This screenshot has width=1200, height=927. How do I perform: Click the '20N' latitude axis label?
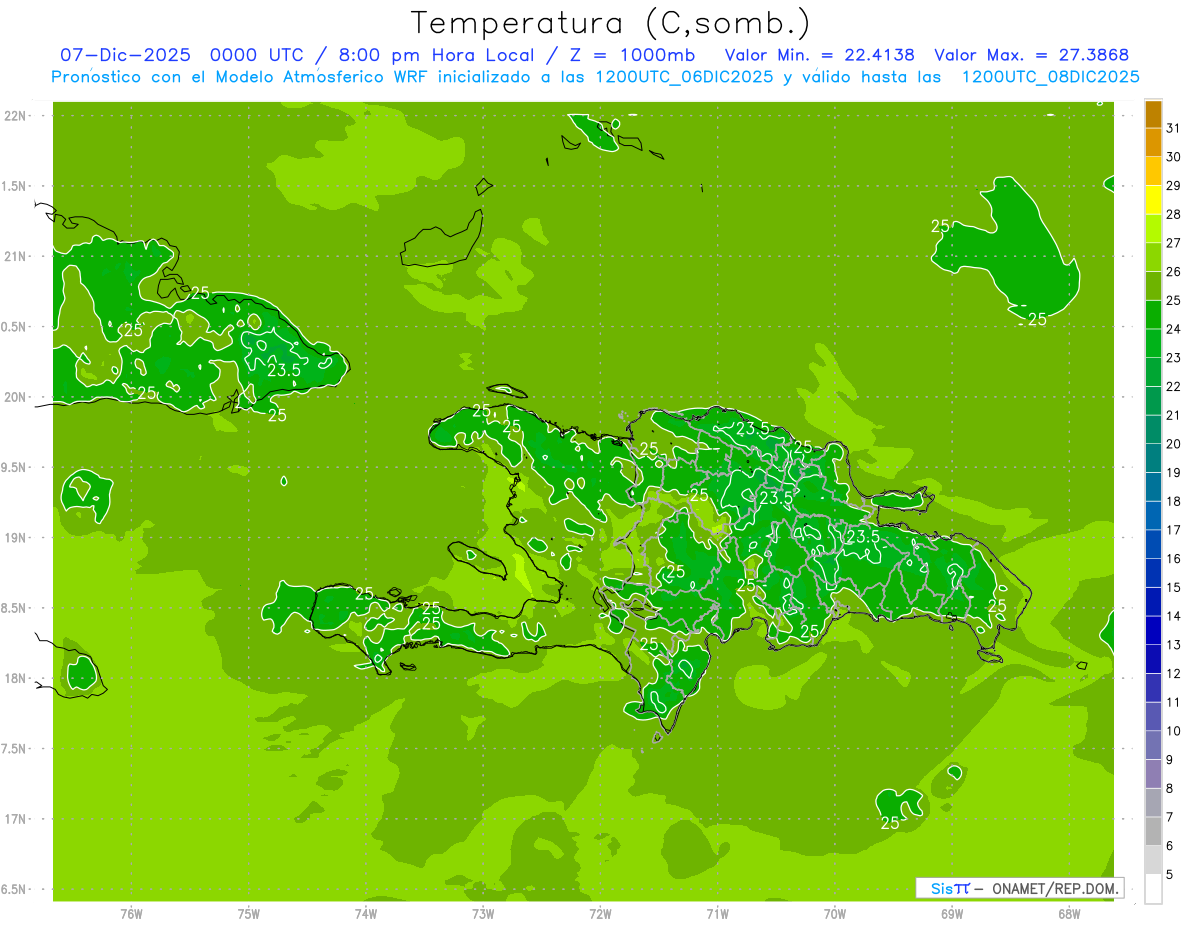(x=14, y=397)
